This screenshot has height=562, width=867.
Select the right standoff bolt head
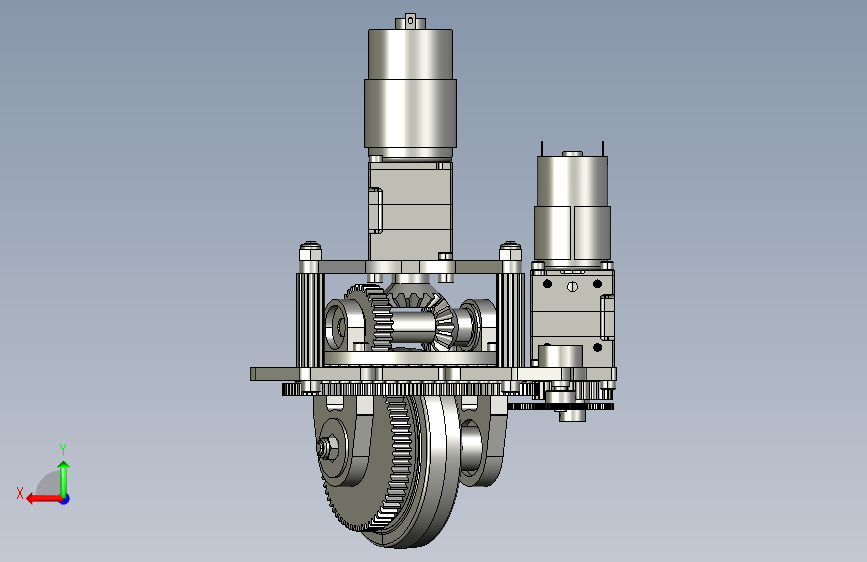(x=510, y=251)
